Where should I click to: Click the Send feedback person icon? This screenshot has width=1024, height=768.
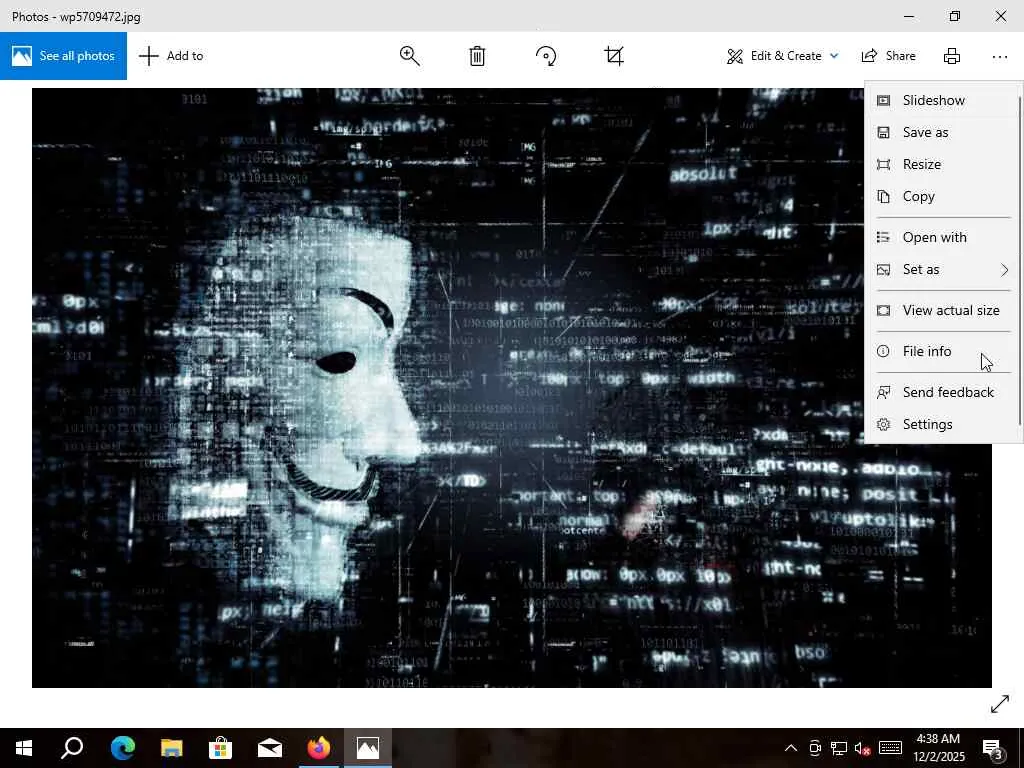883,392
